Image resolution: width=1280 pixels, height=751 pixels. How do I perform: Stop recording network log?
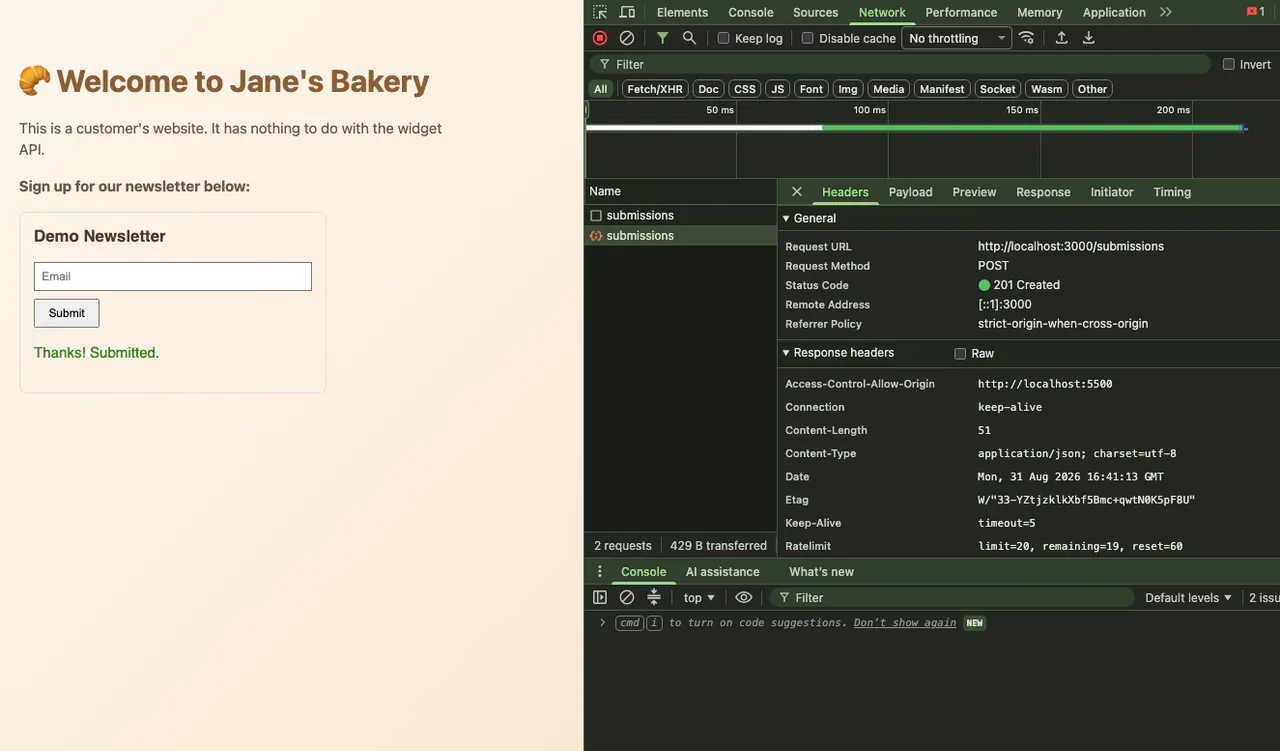[600, 38]
